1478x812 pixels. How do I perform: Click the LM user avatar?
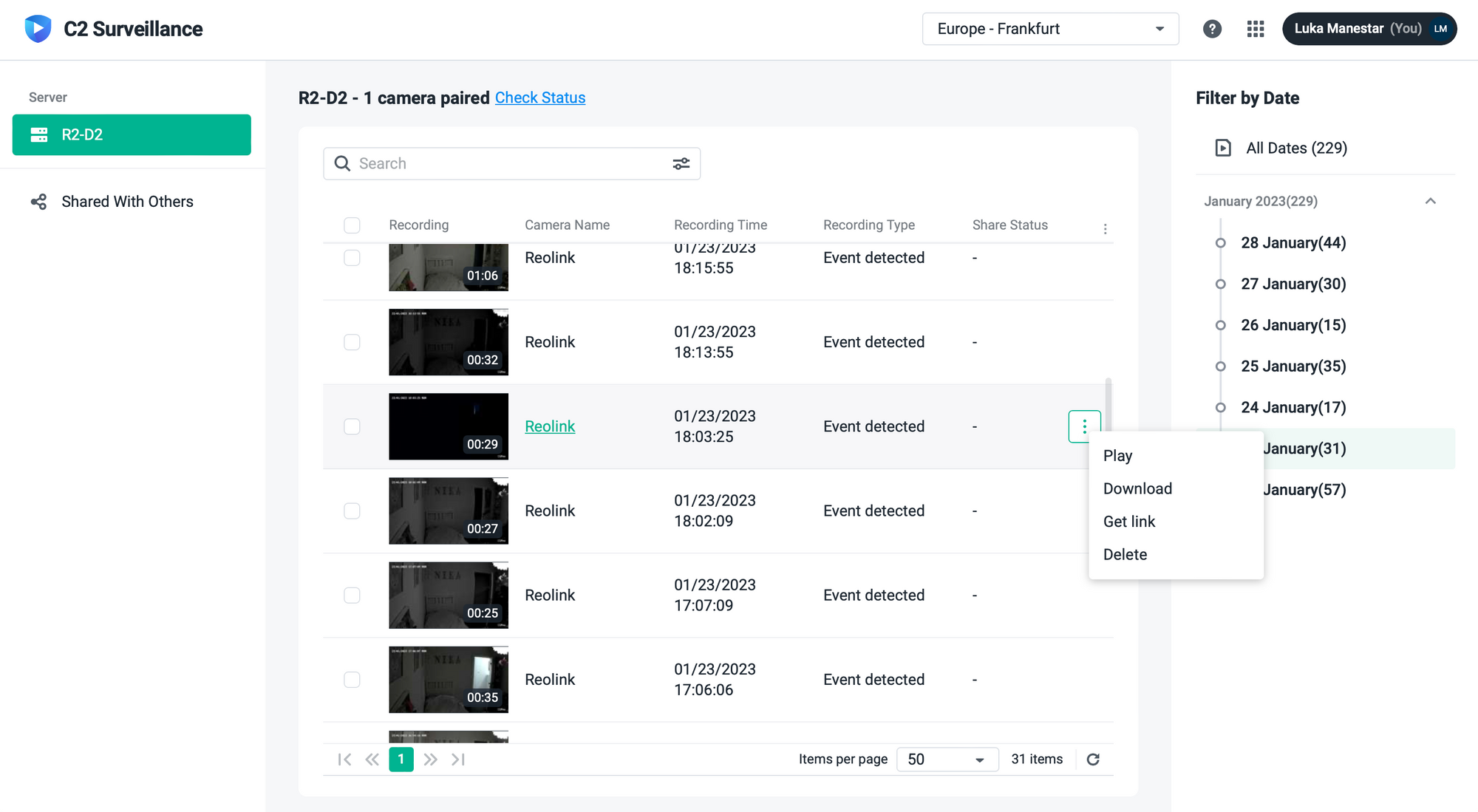pos(1440,29)
